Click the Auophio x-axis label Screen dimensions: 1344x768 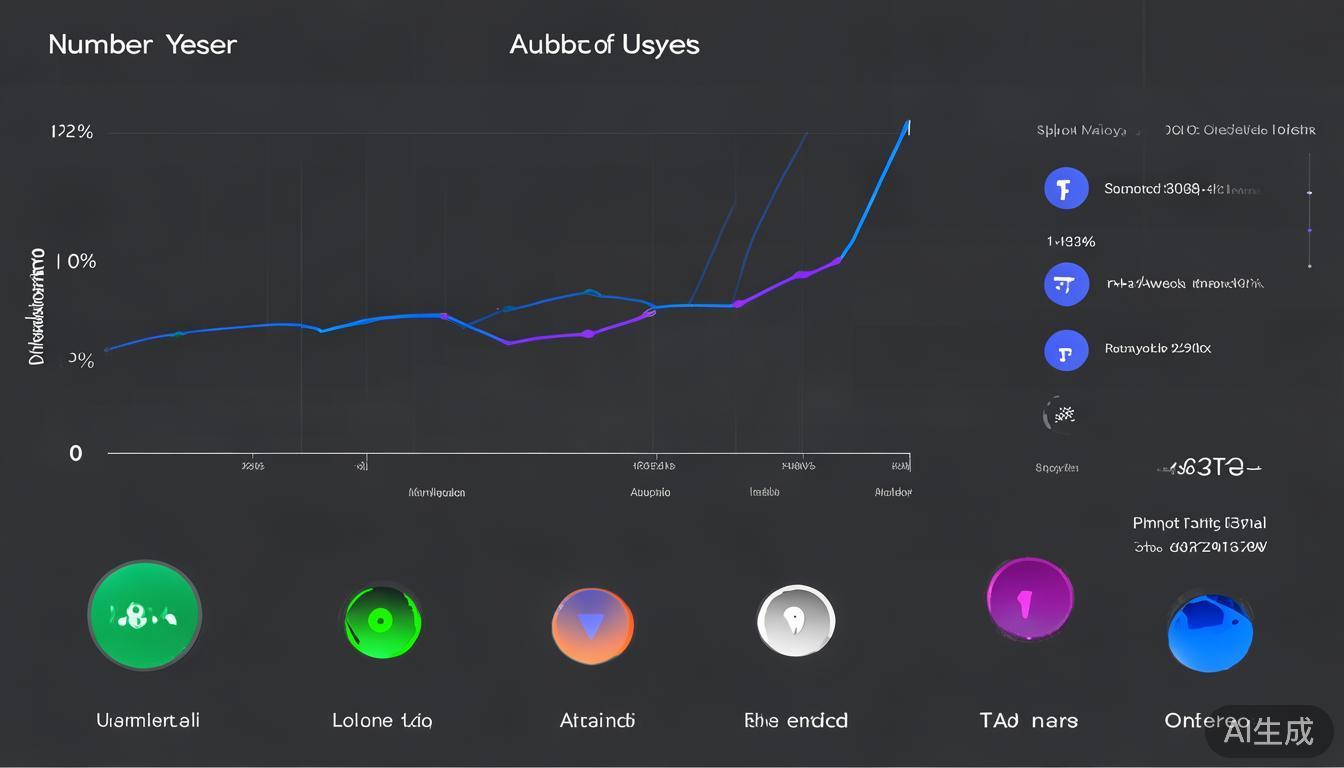[650, 493]
